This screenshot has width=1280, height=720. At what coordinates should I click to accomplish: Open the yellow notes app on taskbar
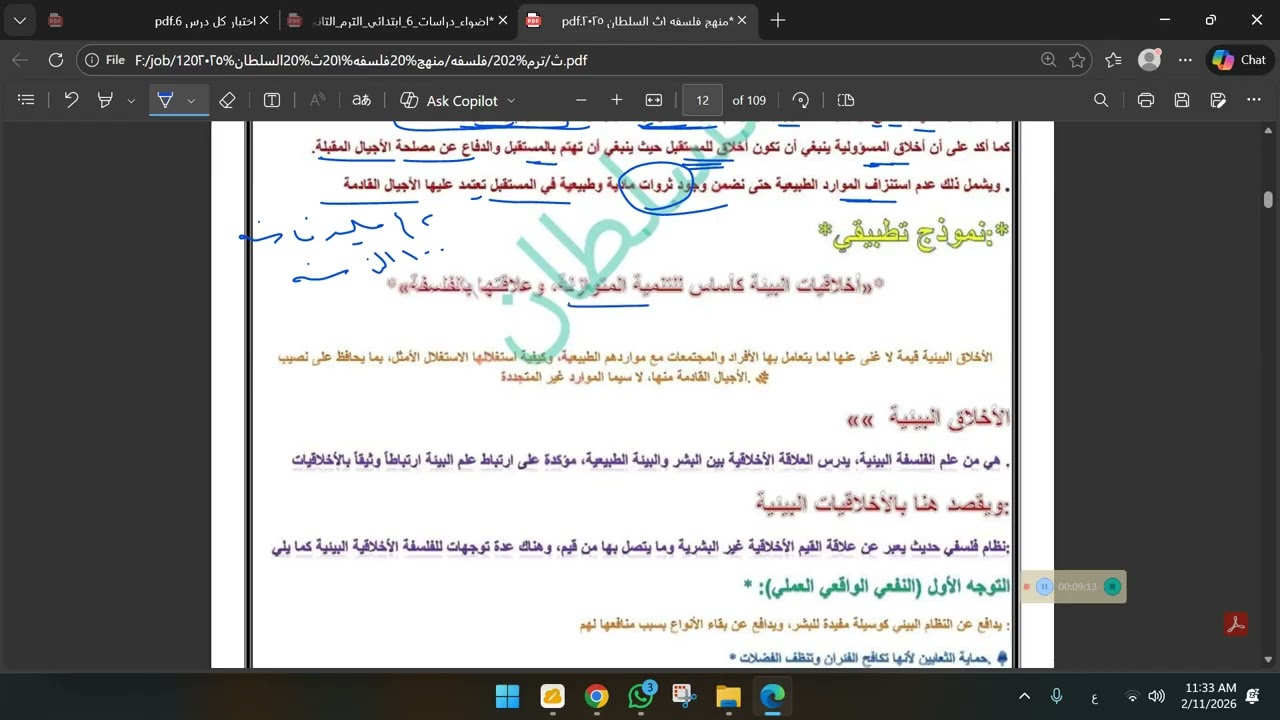[x=552, y=696]
